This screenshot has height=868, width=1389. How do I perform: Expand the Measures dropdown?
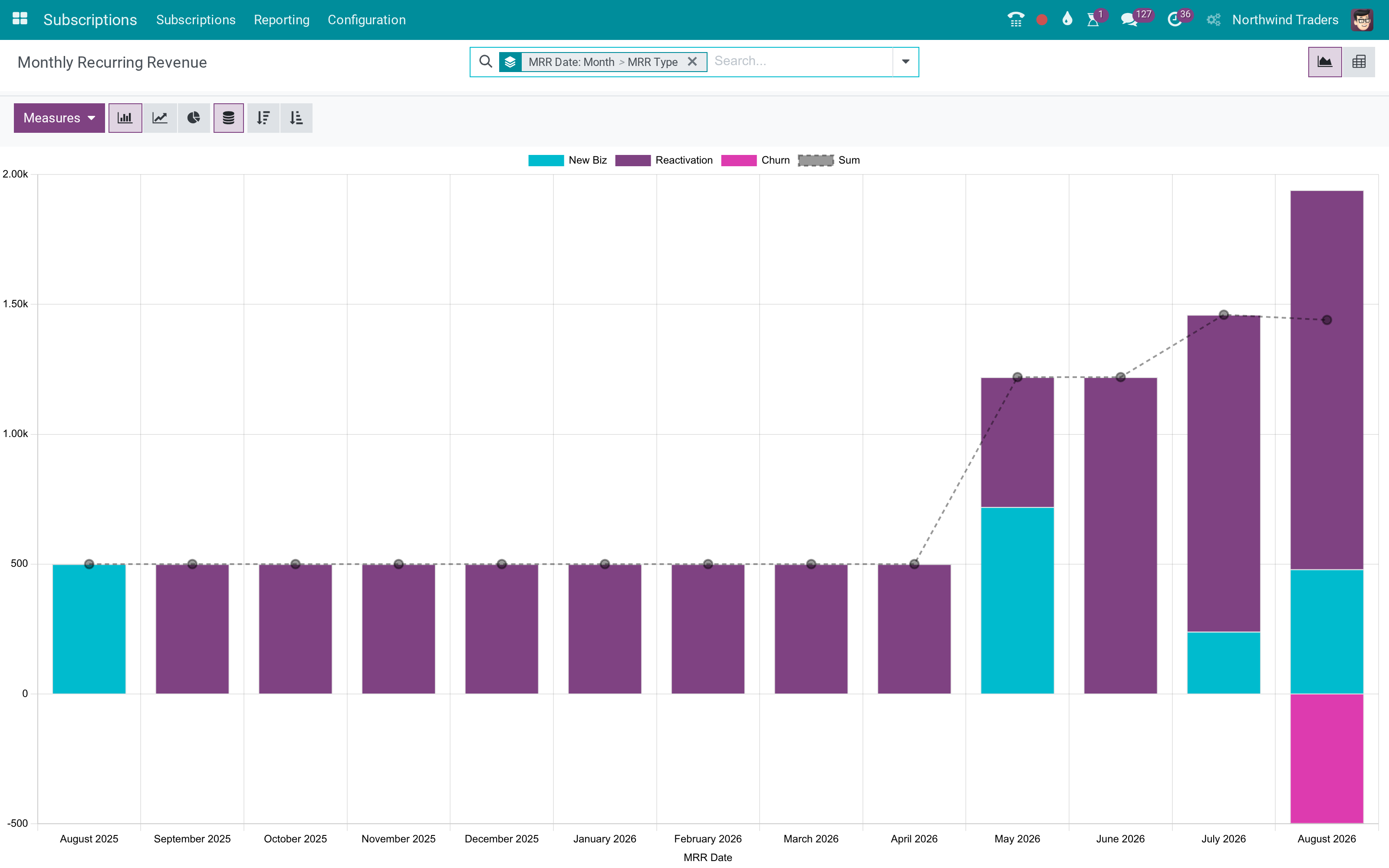pyautogui.click(x=59, y=118)
